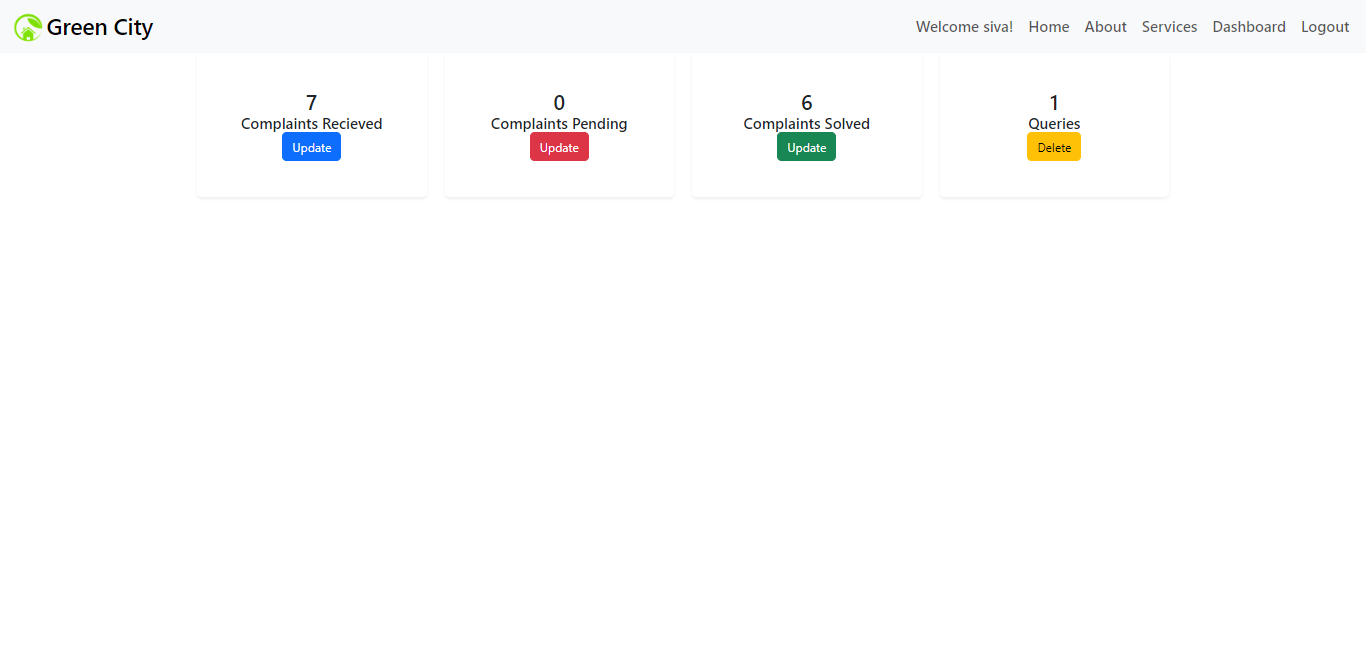This screenshot has height=663, width=1366.
Task: Open the Home page
Action: (1048, 27)
